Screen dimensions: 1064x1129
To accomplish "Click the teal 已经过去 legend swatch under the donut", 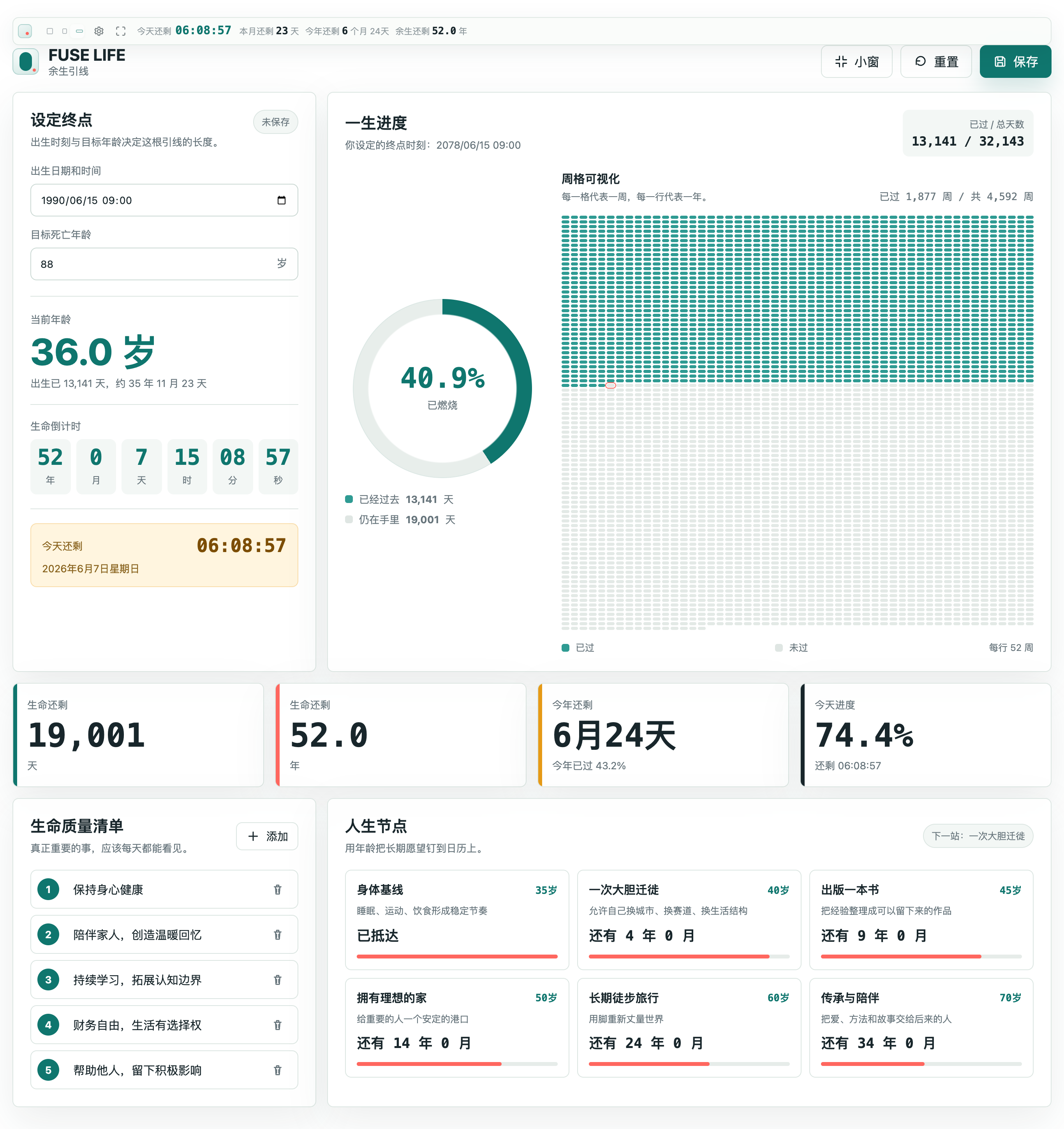I will coord(349,499).
